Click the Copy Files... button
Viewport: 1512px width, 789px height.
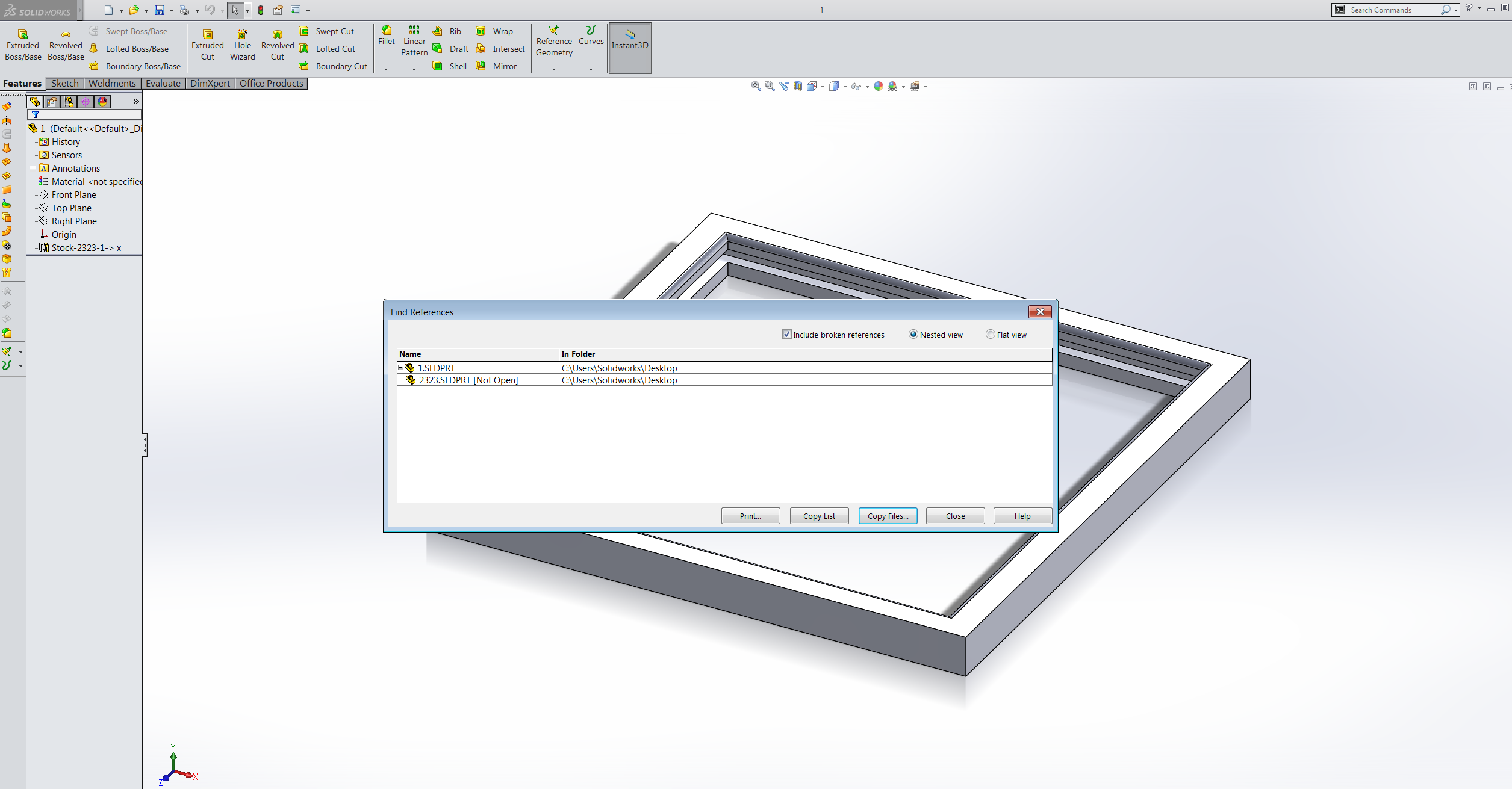[888, 516]
